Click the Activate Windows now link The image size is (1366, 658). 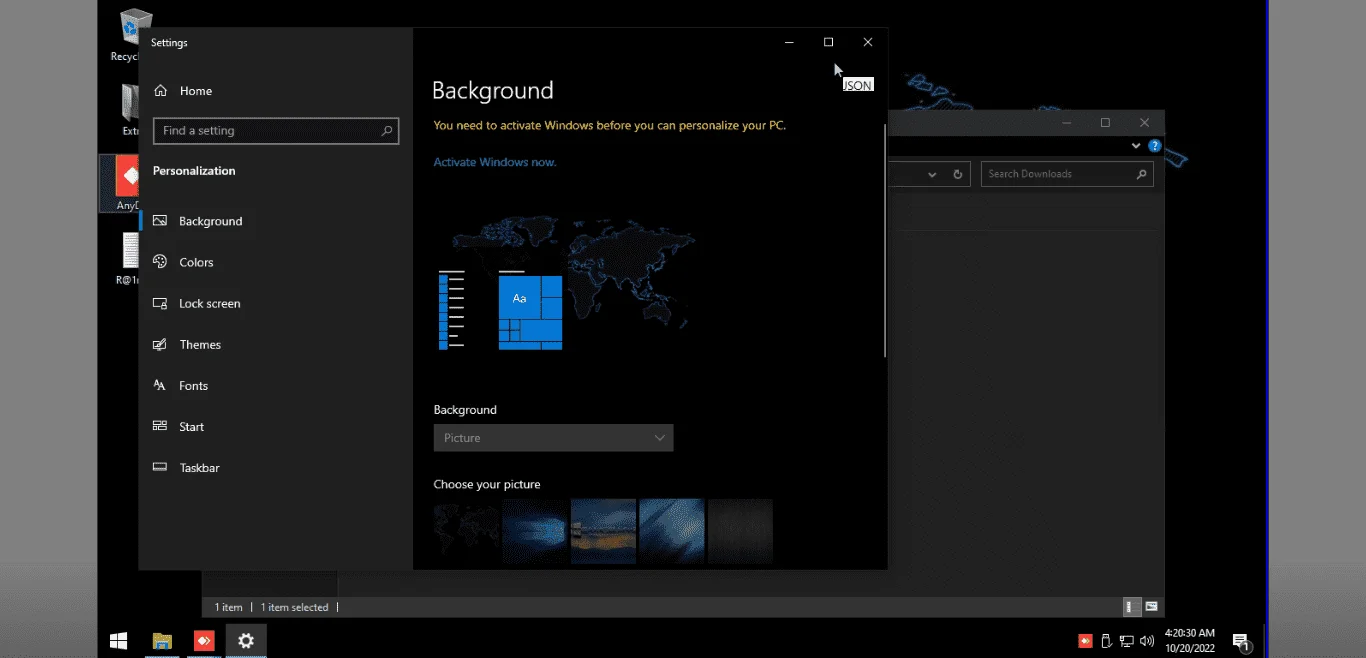coord(495,162)
